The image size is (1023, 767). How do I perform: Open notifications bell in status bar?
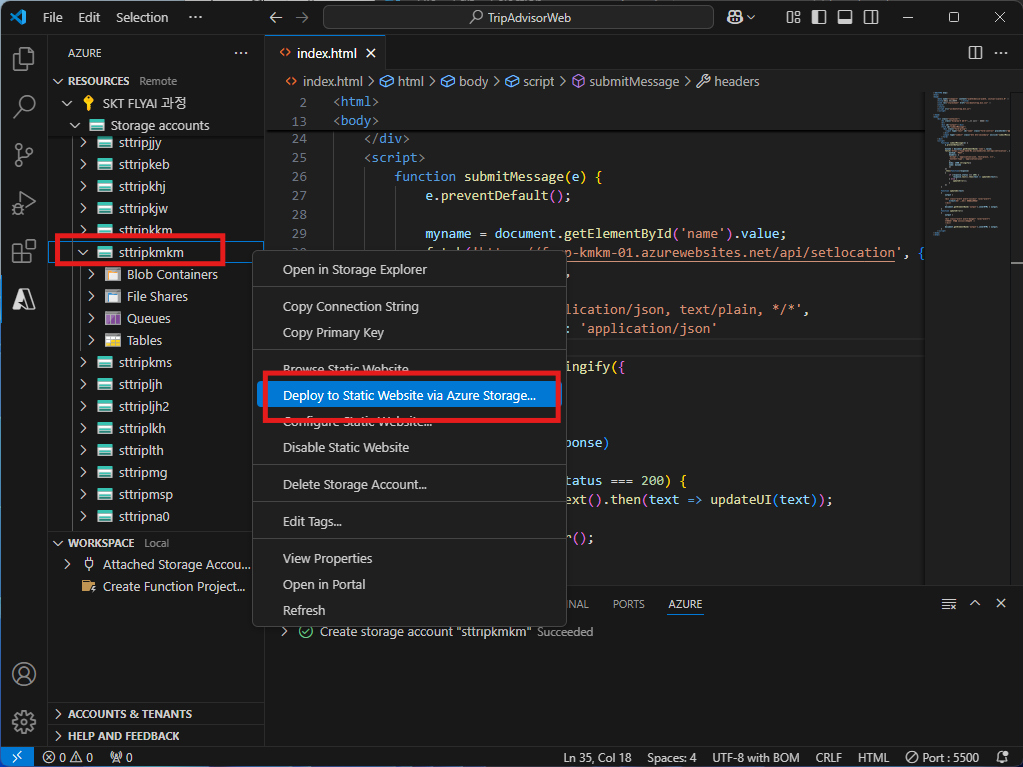point(1003,757)
